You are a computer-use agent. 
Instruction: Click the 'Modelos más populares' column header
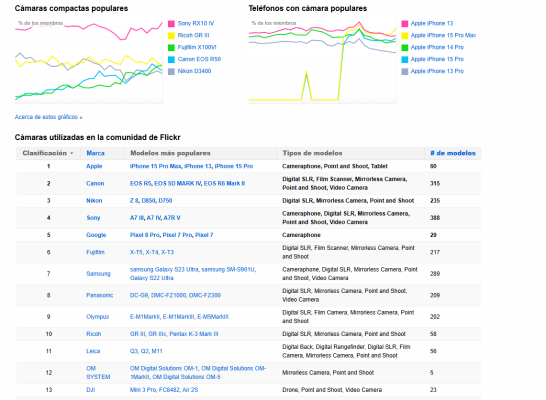click(x=170, y=153)
